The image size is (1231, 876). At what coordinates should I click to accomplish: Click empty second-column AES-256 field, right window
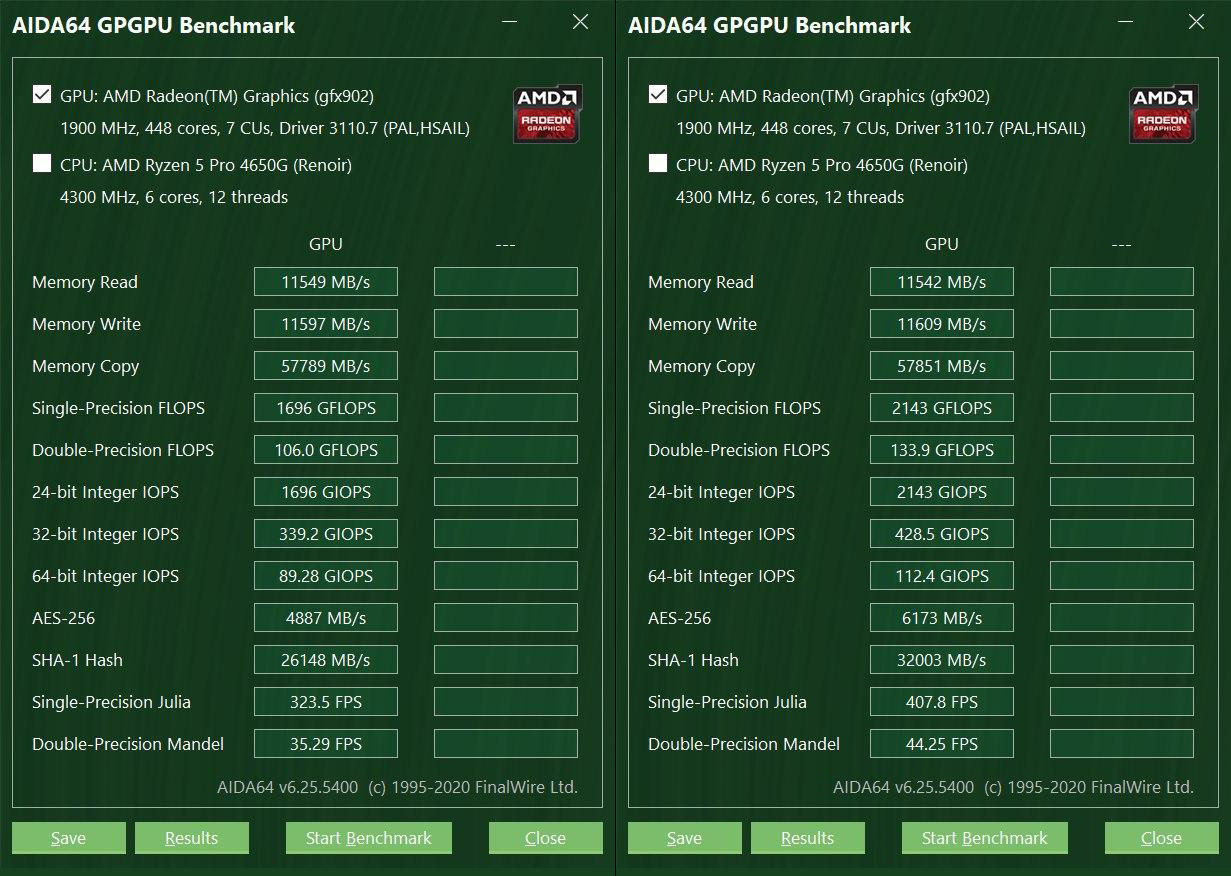1122,618
